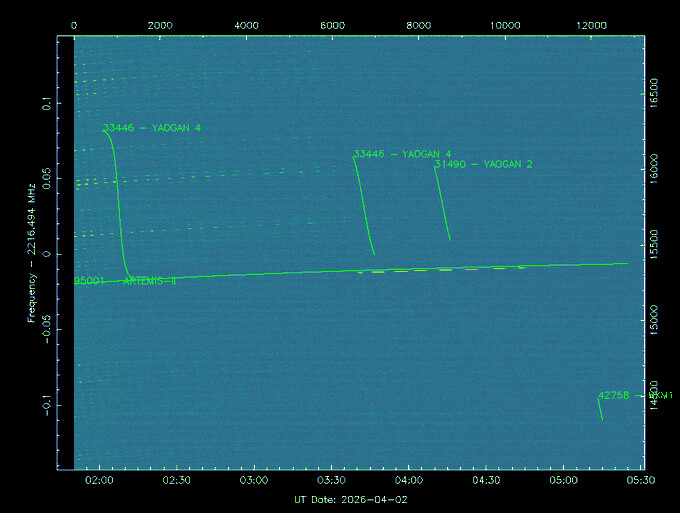Click the 42758 satellite label
The height and width of the screenshot is (513, 680).
[x=613, y=396]
